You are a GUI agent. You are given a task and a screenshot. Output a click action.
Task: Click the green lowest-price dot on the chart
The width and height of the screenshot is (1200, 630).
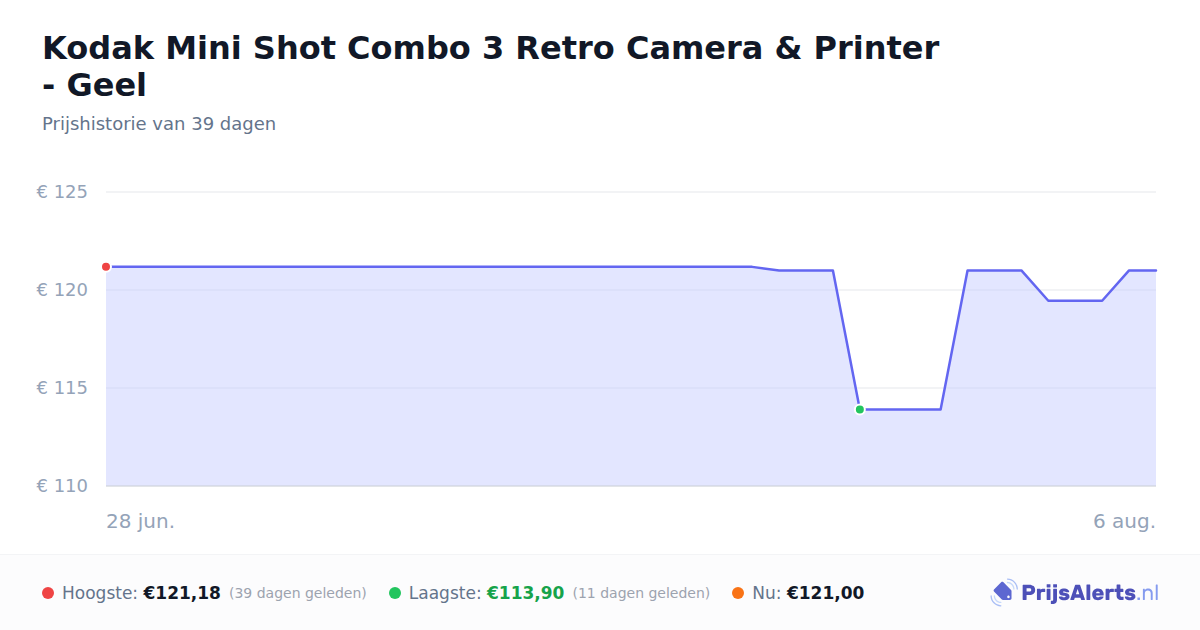click(x=859, y=409)
